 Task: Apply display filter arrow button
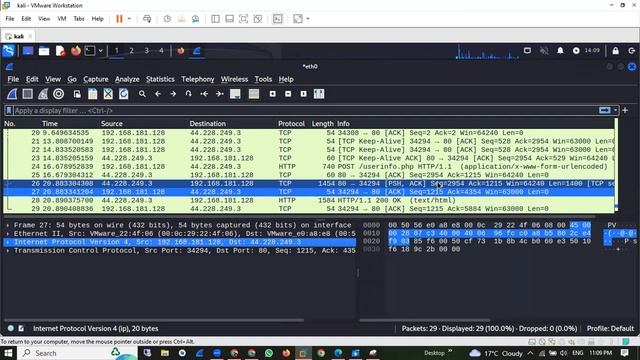tap(604, 110)
